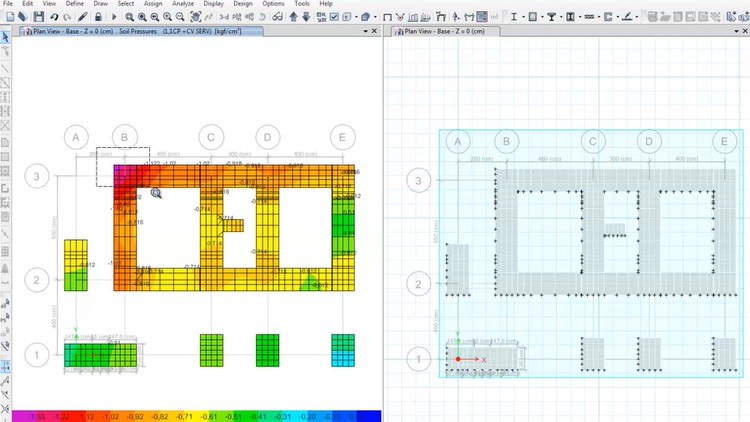This screenshot has width=750, height=422.
Task: Select the pointer tool in left toolbar
Action: 6,37
